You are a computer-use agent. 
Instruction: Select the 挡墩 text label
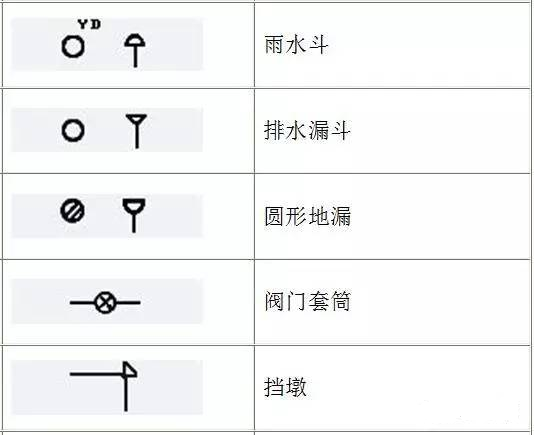[x=285, y=387]
